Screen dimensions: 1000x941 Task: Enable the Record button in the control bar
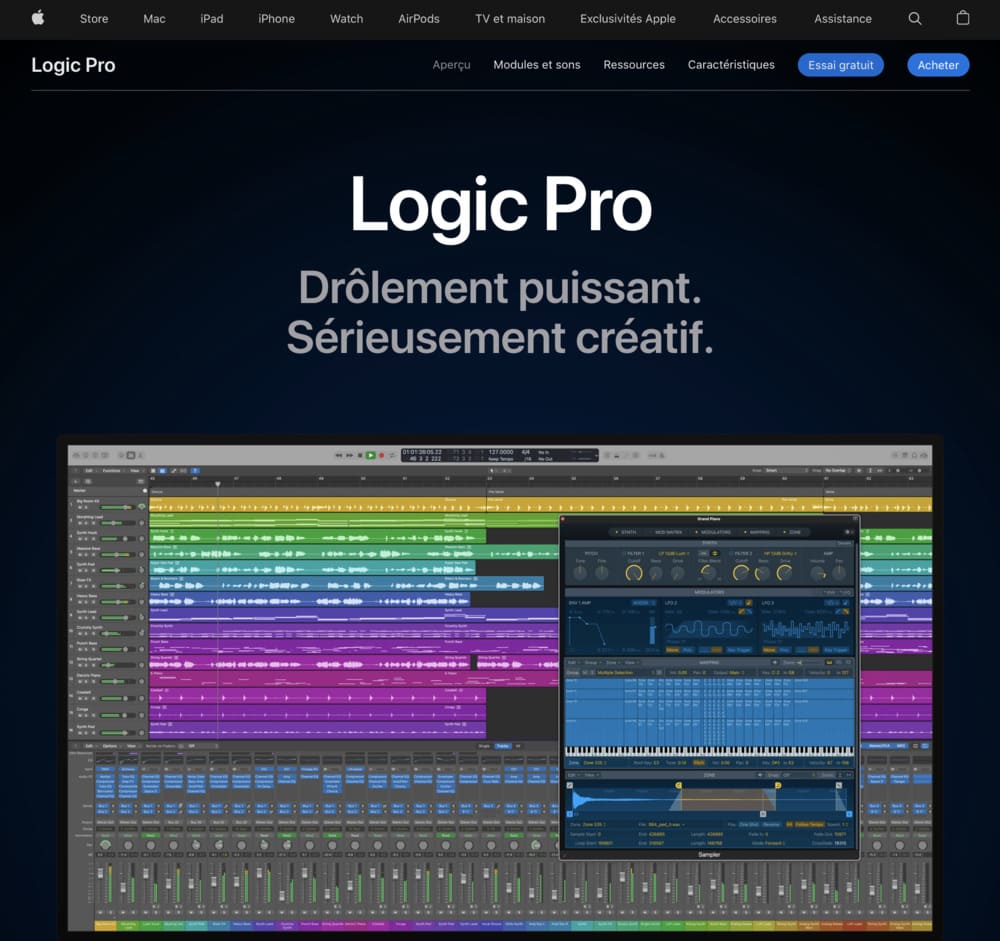coord(382,455)
